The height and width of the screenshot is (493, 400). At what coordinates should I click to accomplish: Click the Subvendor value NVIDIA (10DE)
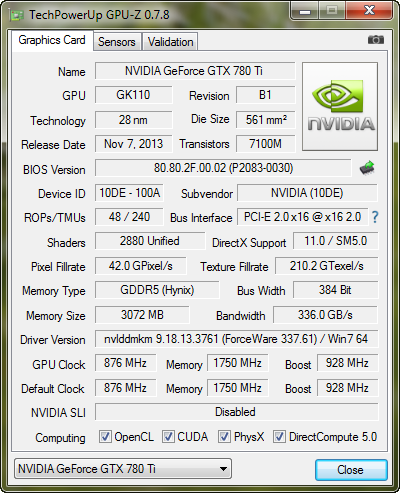tap(307, 193)
